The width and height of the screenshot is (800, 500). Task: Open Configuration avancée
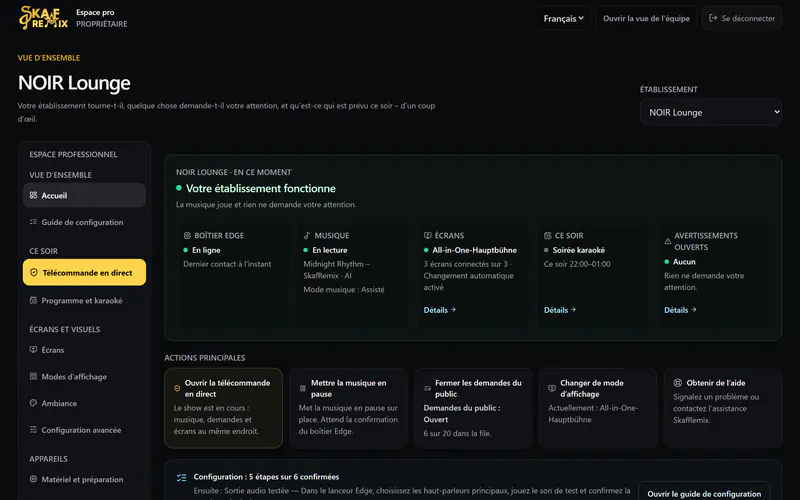pos(84,430)
